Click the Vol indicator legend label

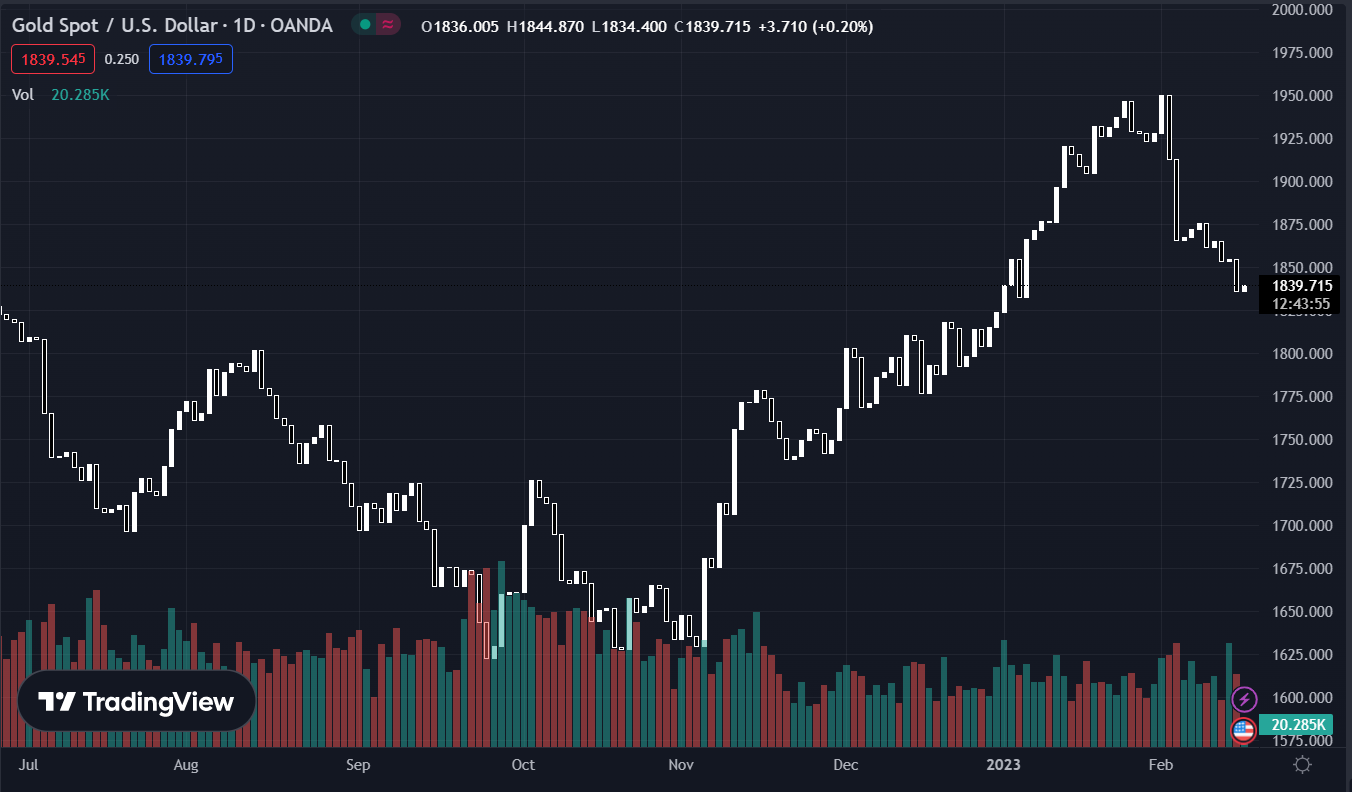23,95
